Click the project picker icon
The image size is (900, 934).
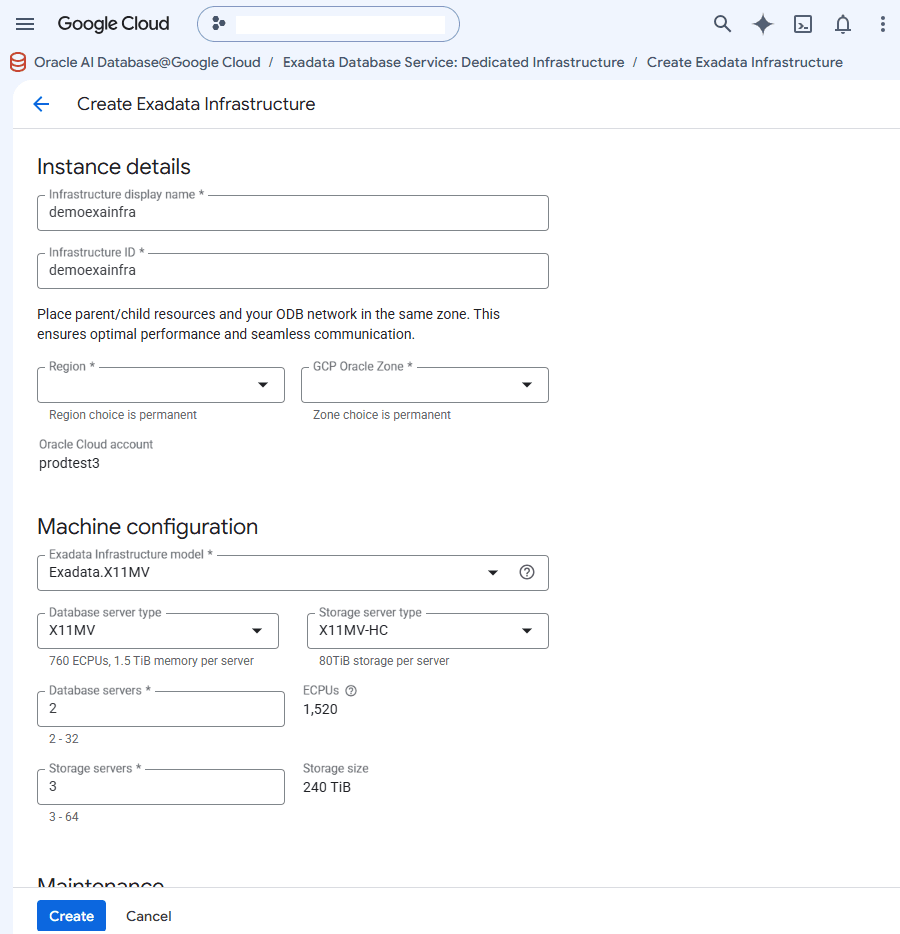pyautogui.click(x=219, y=24)
